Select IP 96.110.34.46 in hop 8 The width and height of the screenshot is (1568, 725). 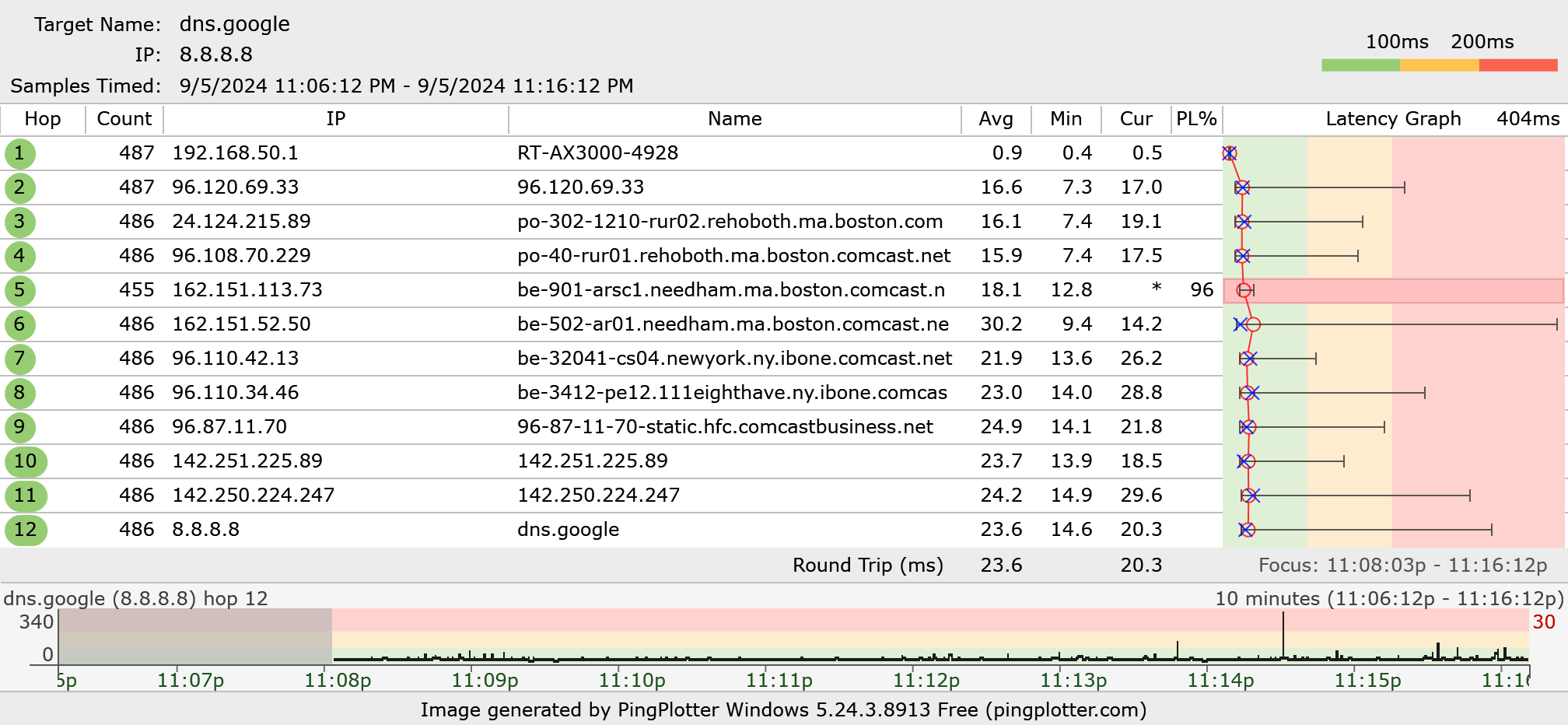(x=236, y=393)
